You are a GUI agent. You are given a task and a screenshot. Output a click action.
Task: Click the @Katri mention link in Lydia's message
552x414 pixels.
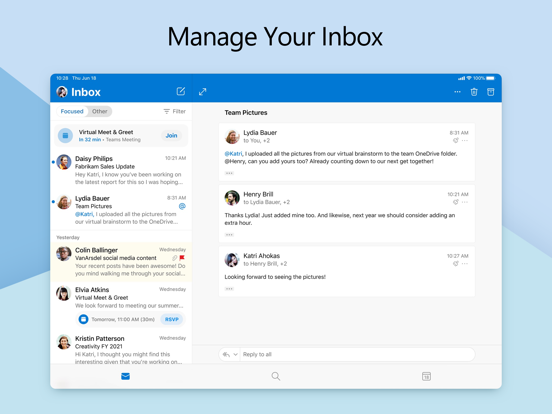tap(233, 153)
